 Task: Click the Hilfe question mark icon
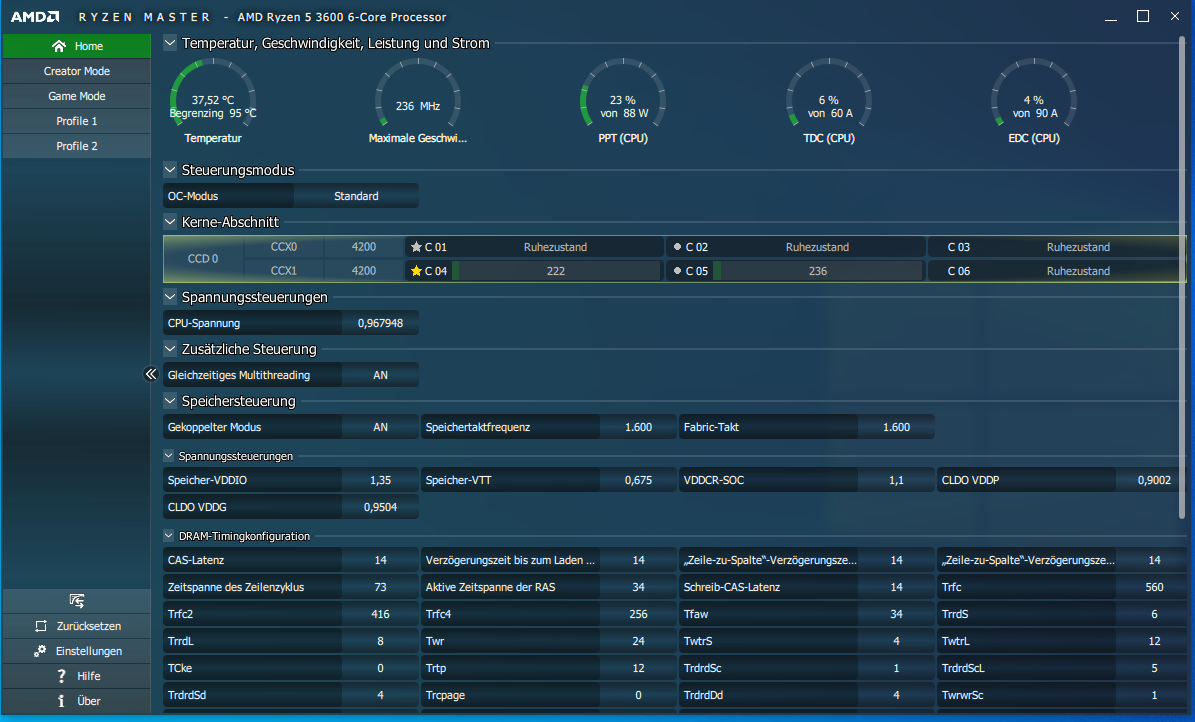tap(62, 676)
